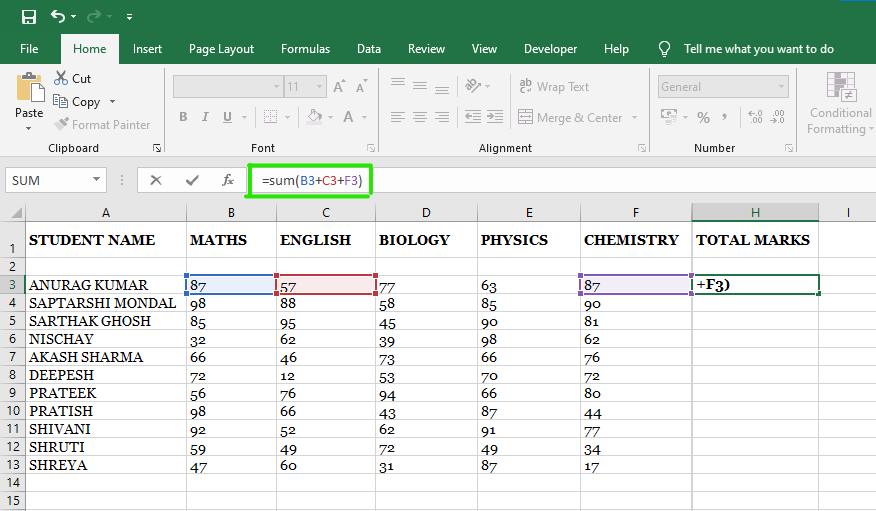This screenshot has width=876, height=511.
Task: Click the Paste clipboard icon
Action: coord(29,89)
